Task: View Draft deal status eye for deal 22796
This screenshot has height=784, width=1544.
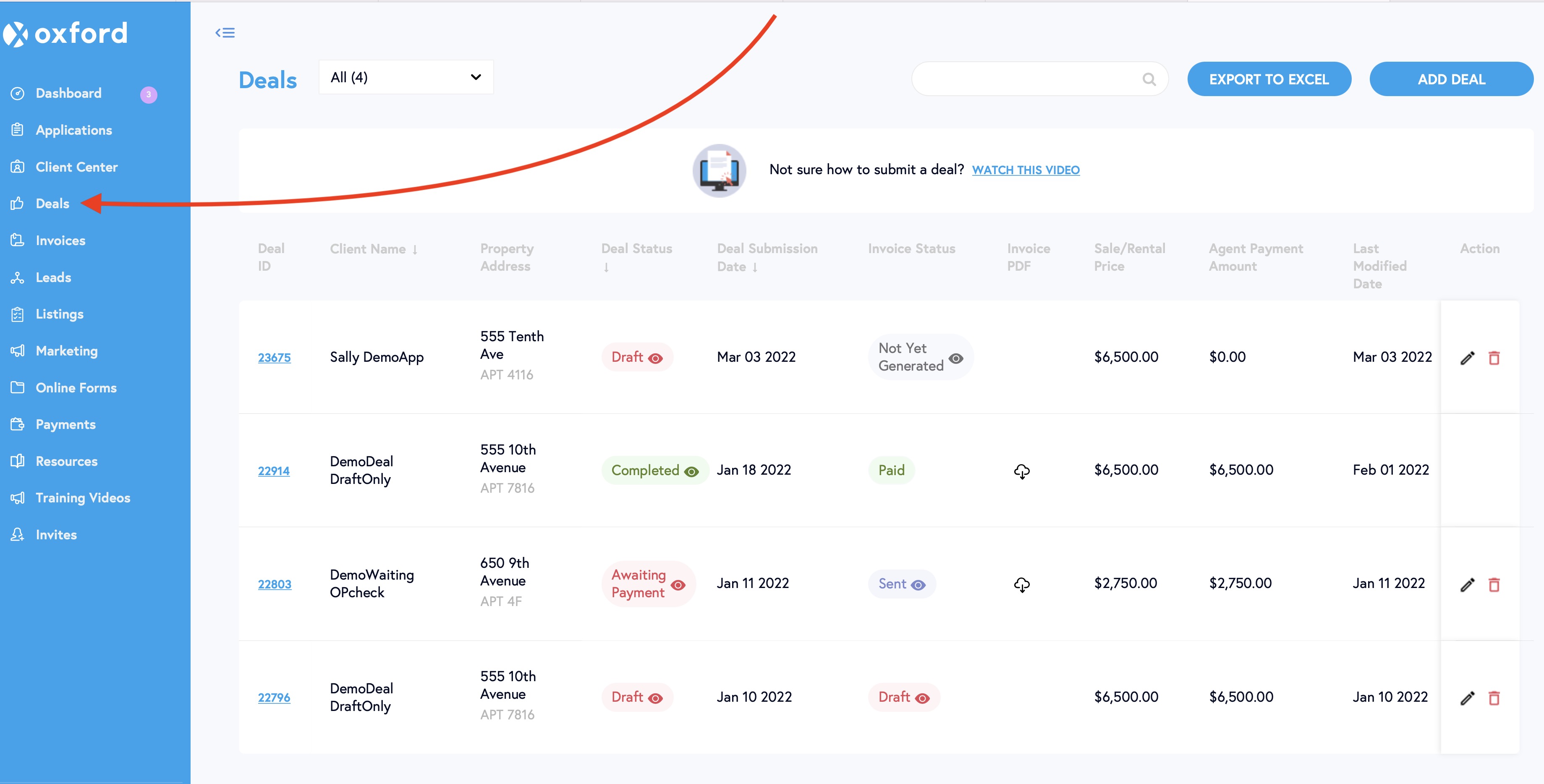Action: [656, 698]
